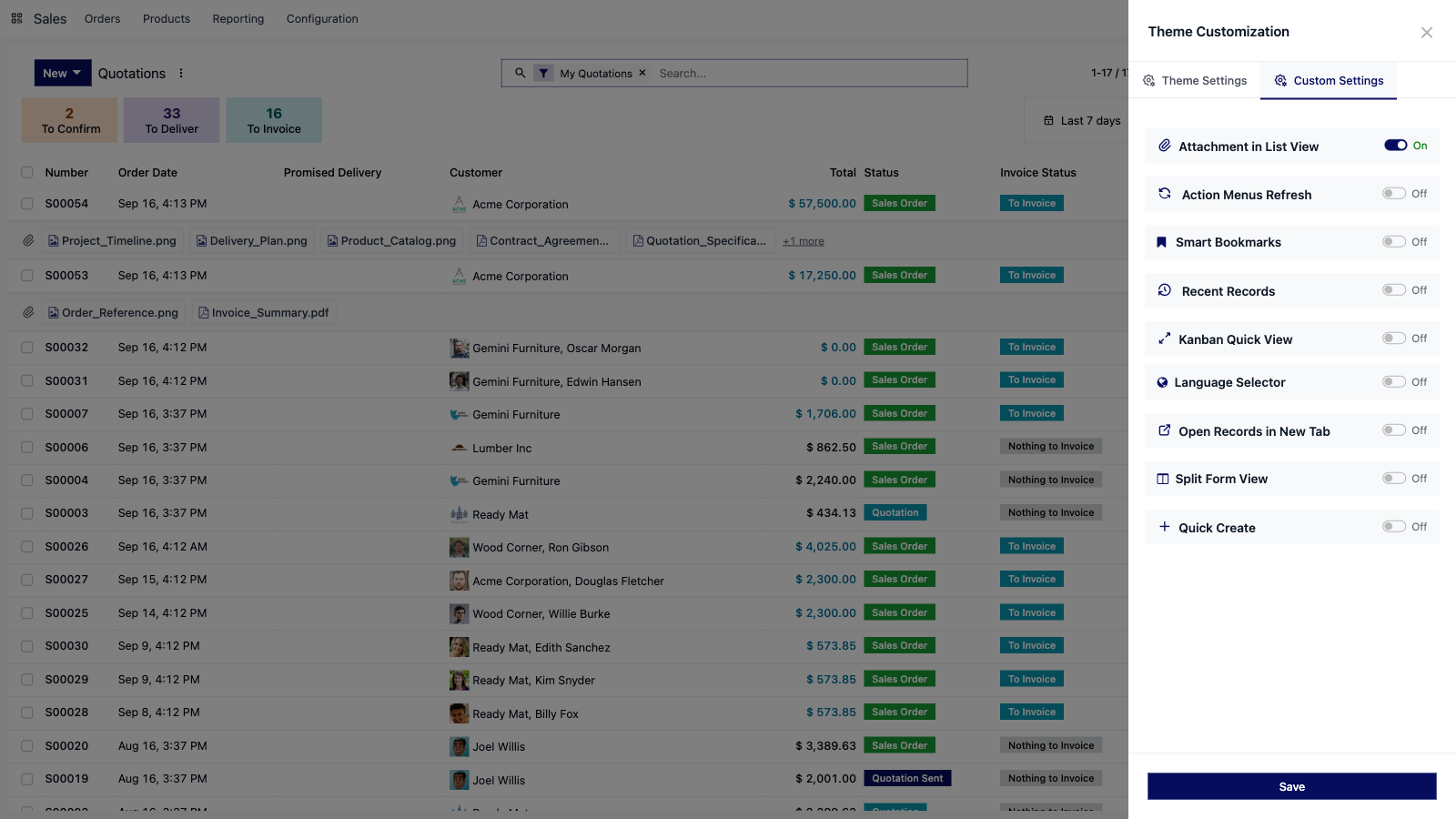Open the Last 7 days date filter
Image resolution: width=1456 pixels, height=819 pixels.
click(x=1081, y=120)
